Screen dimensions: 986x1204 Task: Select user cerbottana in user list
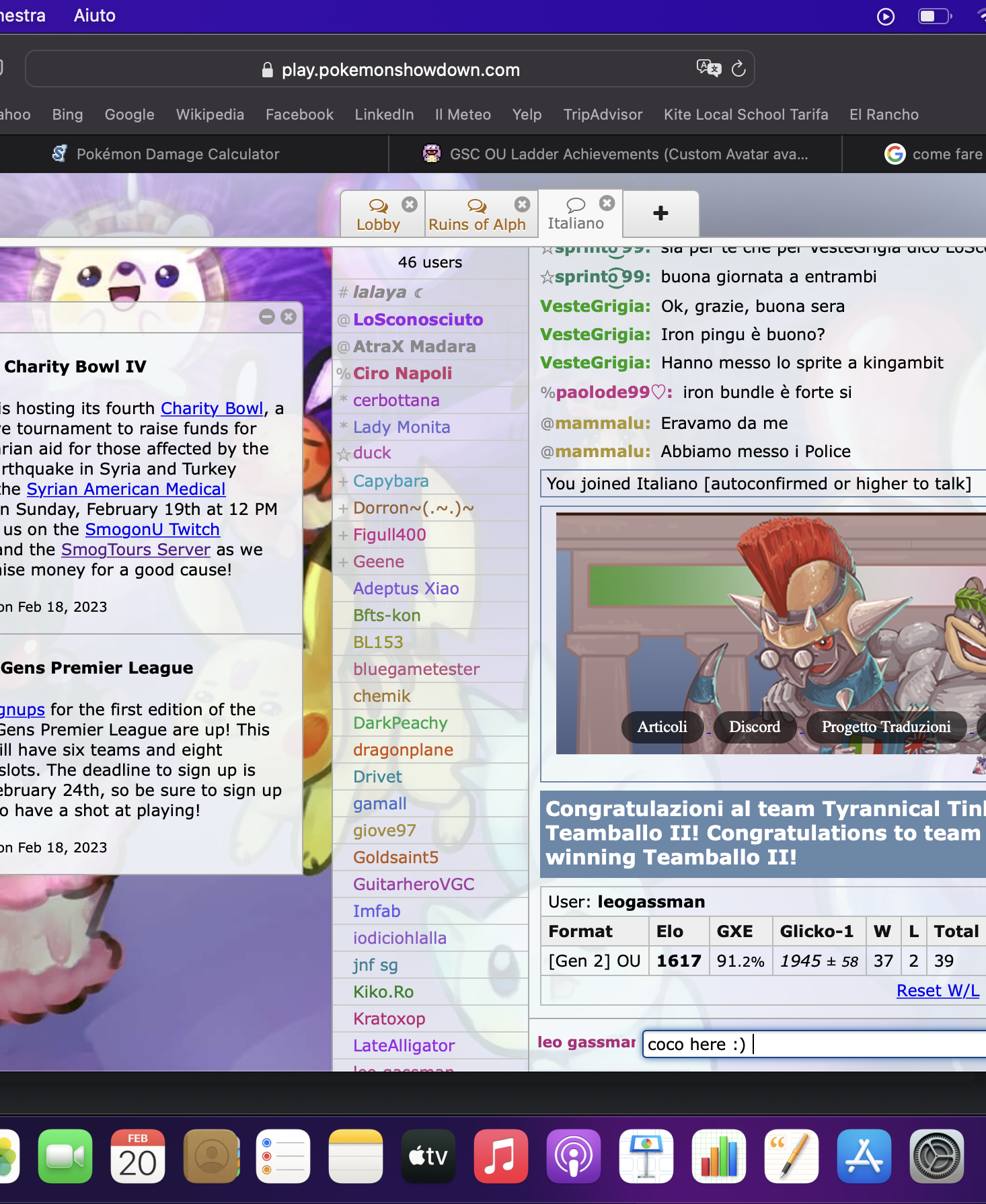[430, 400]
